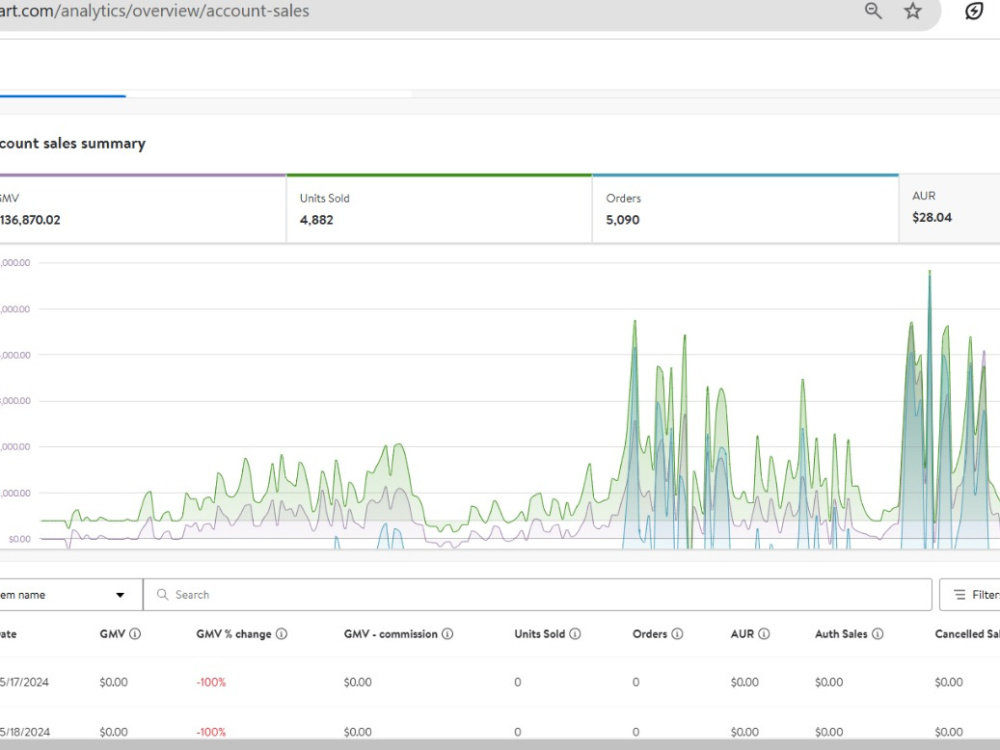Click the -100% value in 5/17/2024 row
Viewport: 1000px width, 750px height.
click(211, 682)
